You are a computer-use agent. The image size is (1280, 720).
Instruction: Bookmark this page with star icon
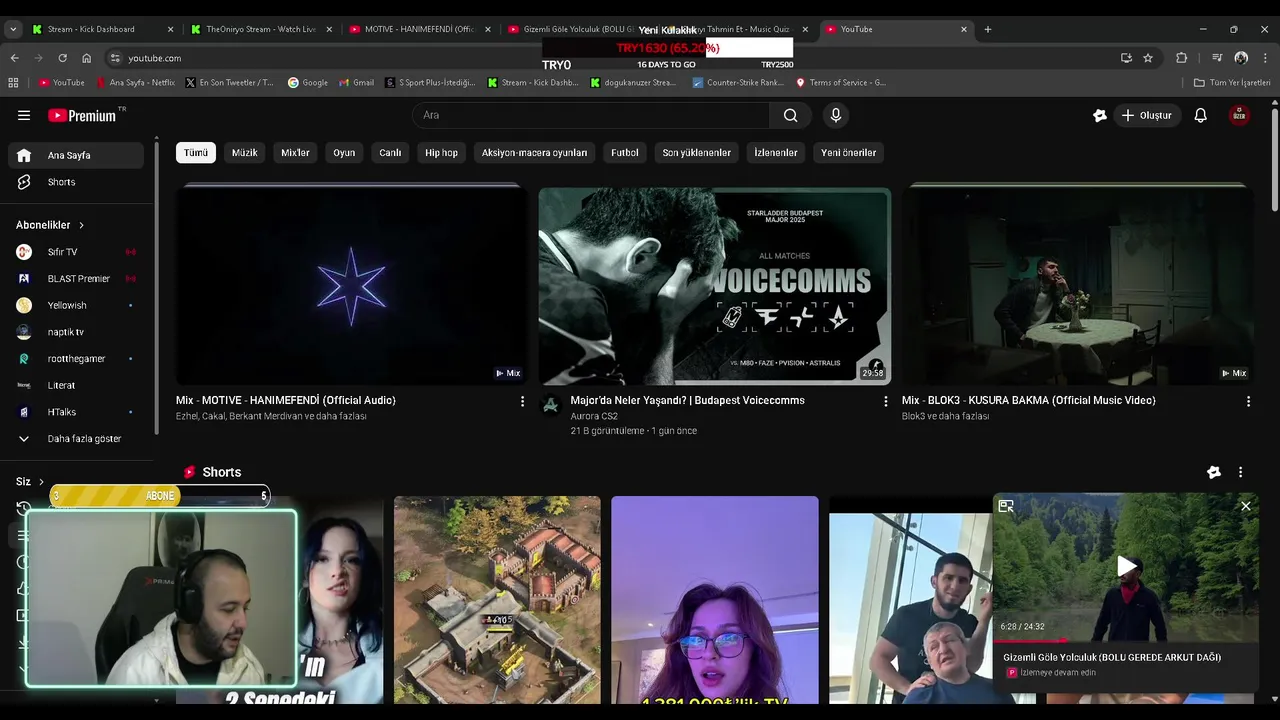tap(1148, 58)
